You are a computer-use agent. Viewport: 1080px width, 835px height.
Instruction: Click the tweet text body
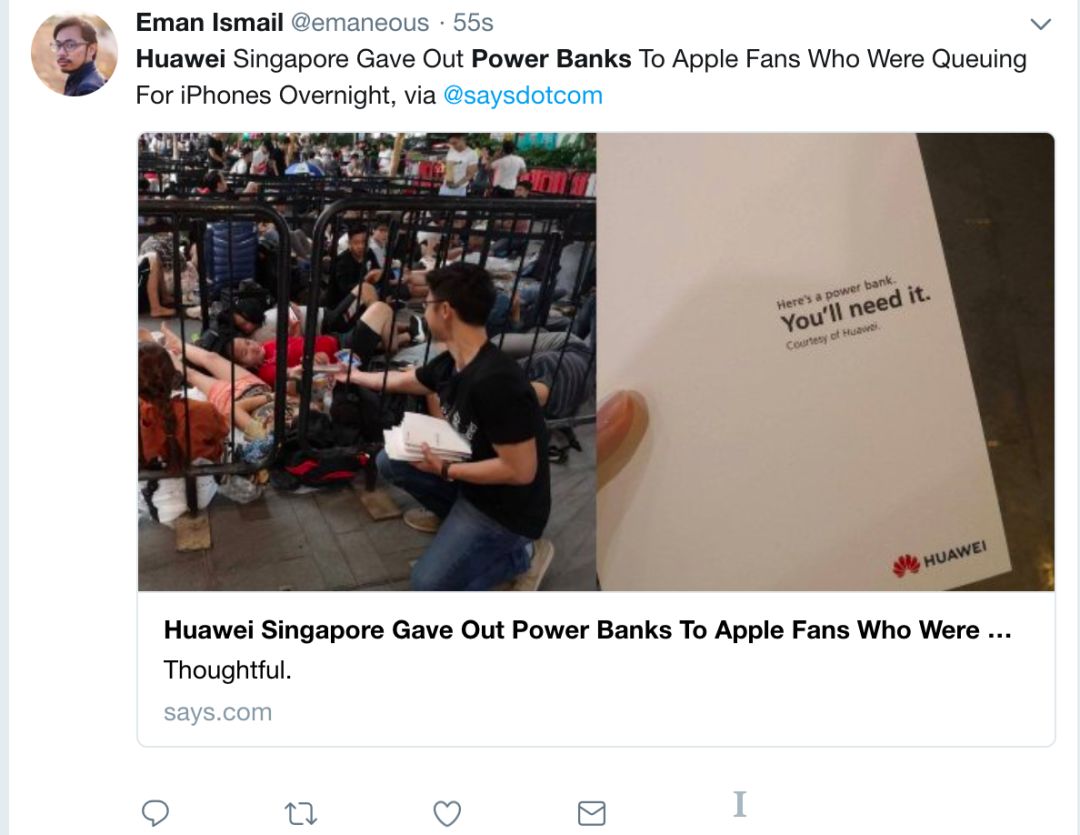(x=581, y=77)
